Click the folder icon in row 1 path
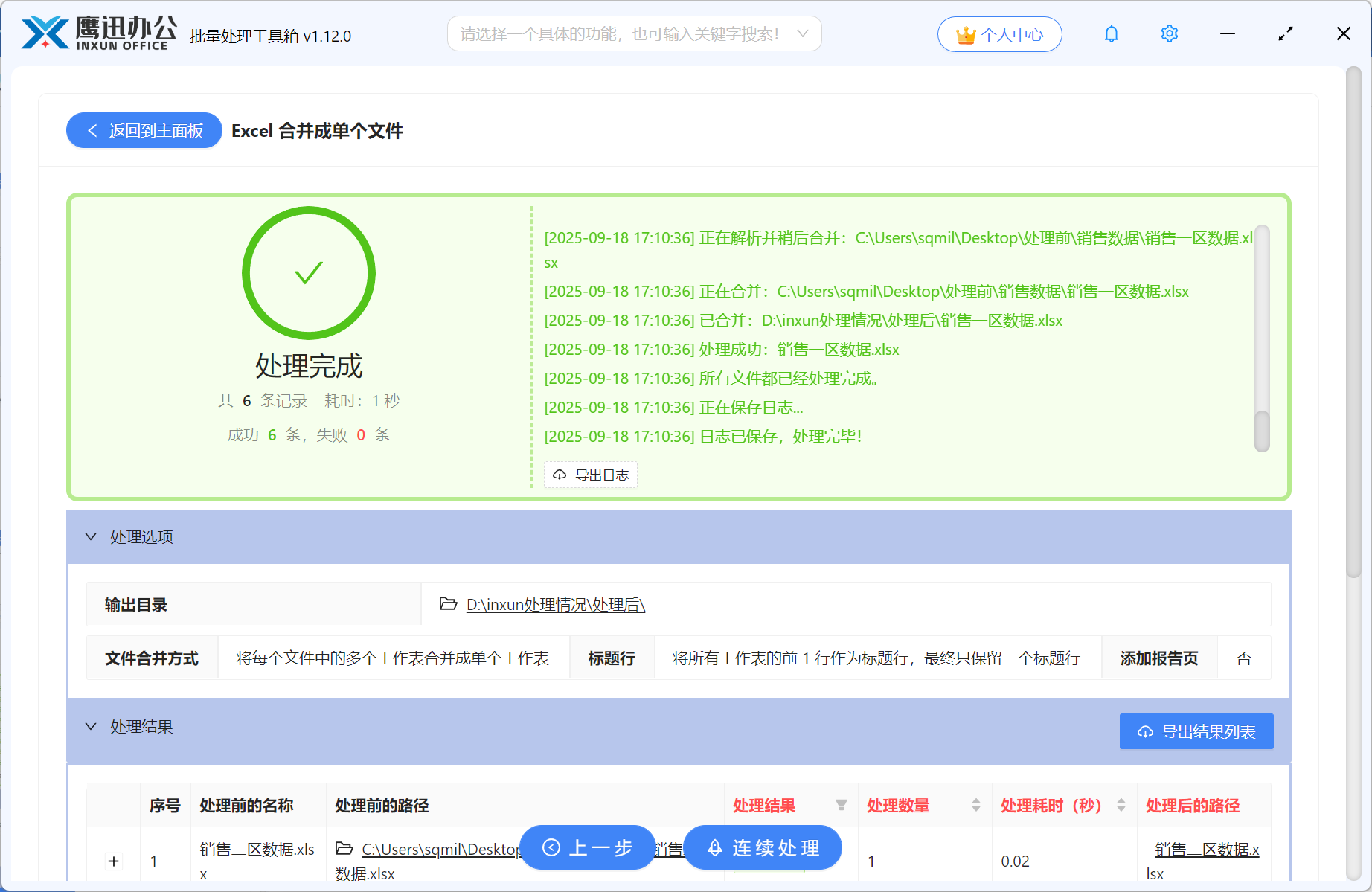This screenshot has height=892, width=1372. click(344, 848)
